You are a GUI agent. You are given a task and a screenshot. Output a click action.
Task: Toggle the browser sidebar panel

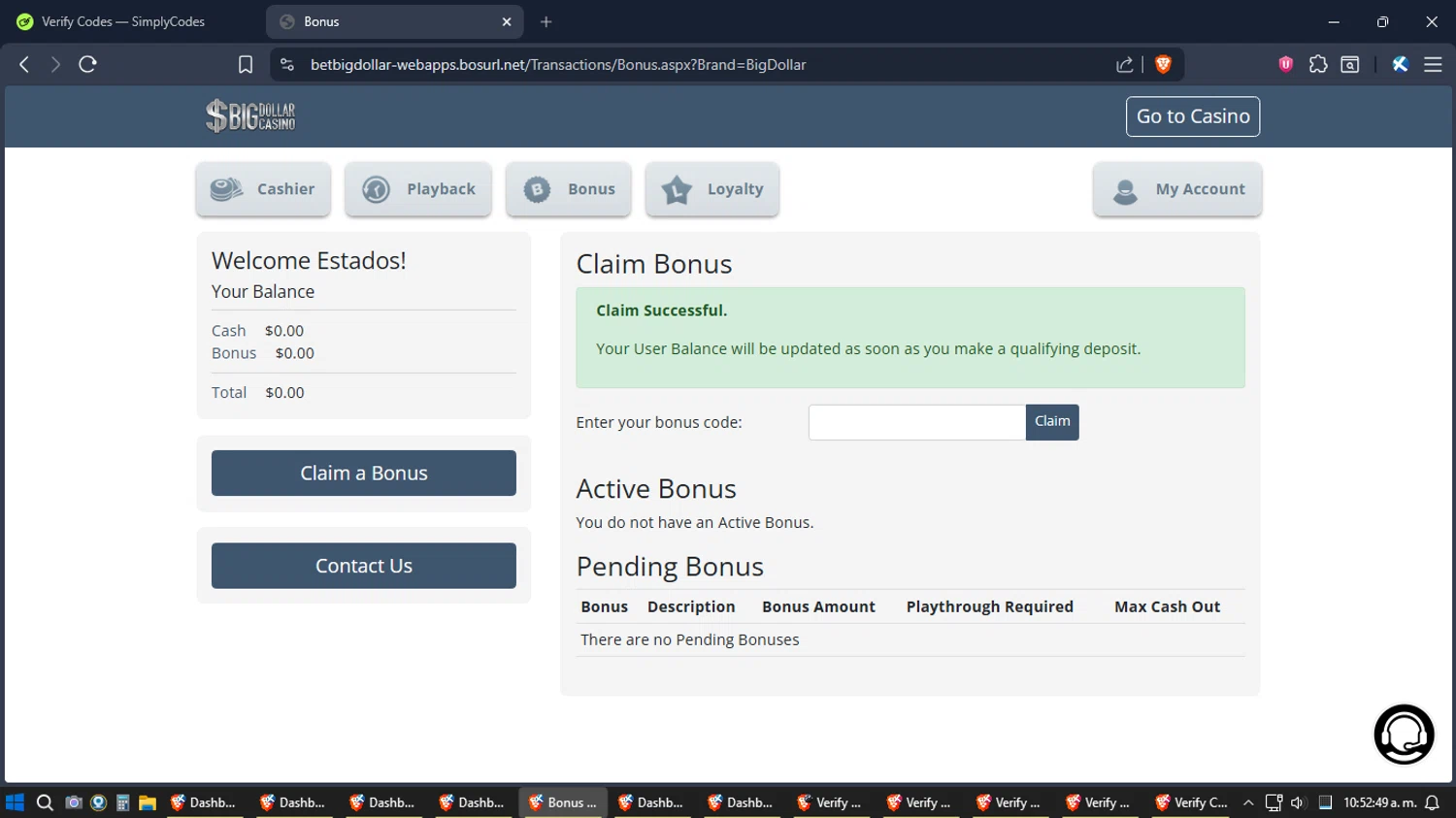pos(1350,64)
